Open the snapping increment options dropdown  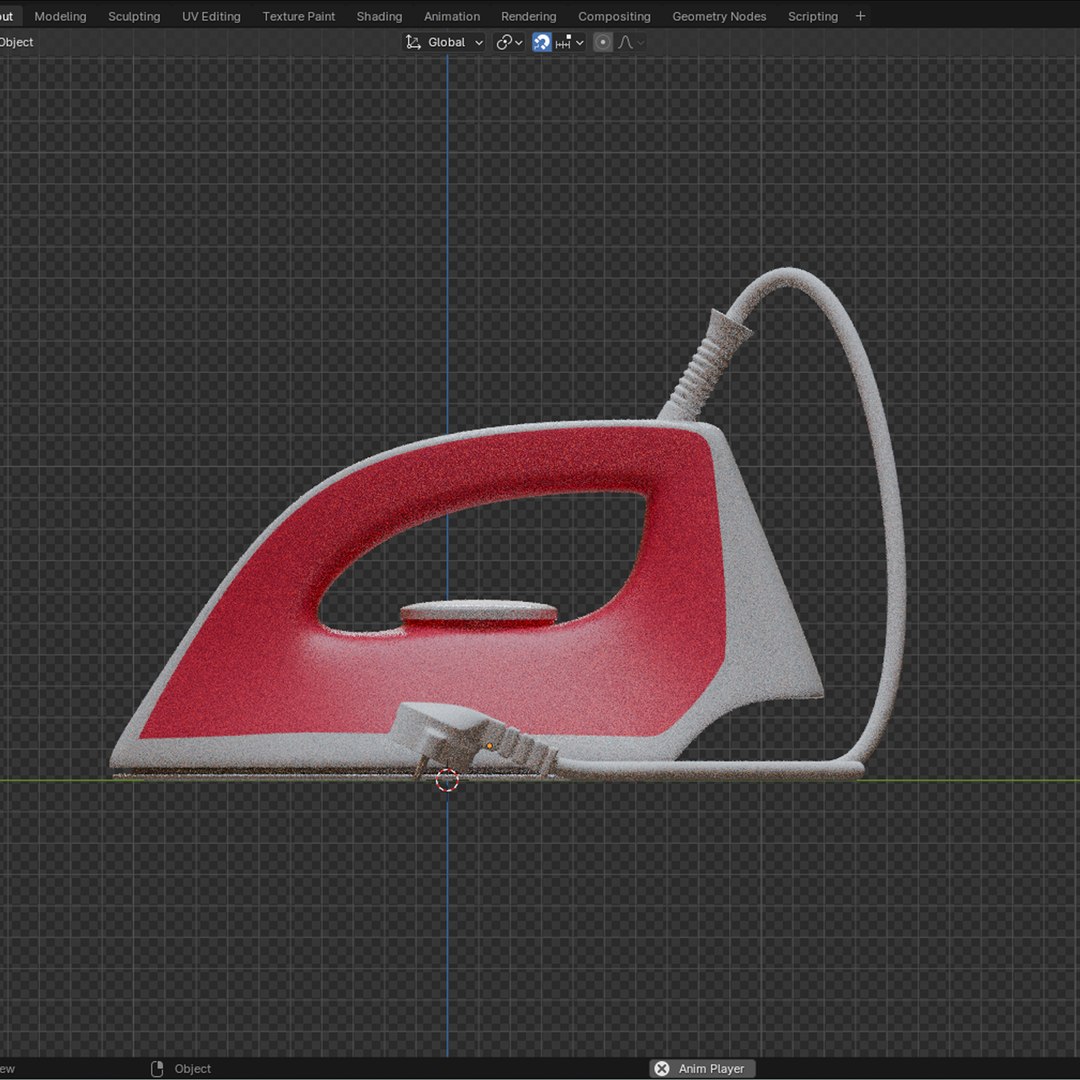click(570, 42)
